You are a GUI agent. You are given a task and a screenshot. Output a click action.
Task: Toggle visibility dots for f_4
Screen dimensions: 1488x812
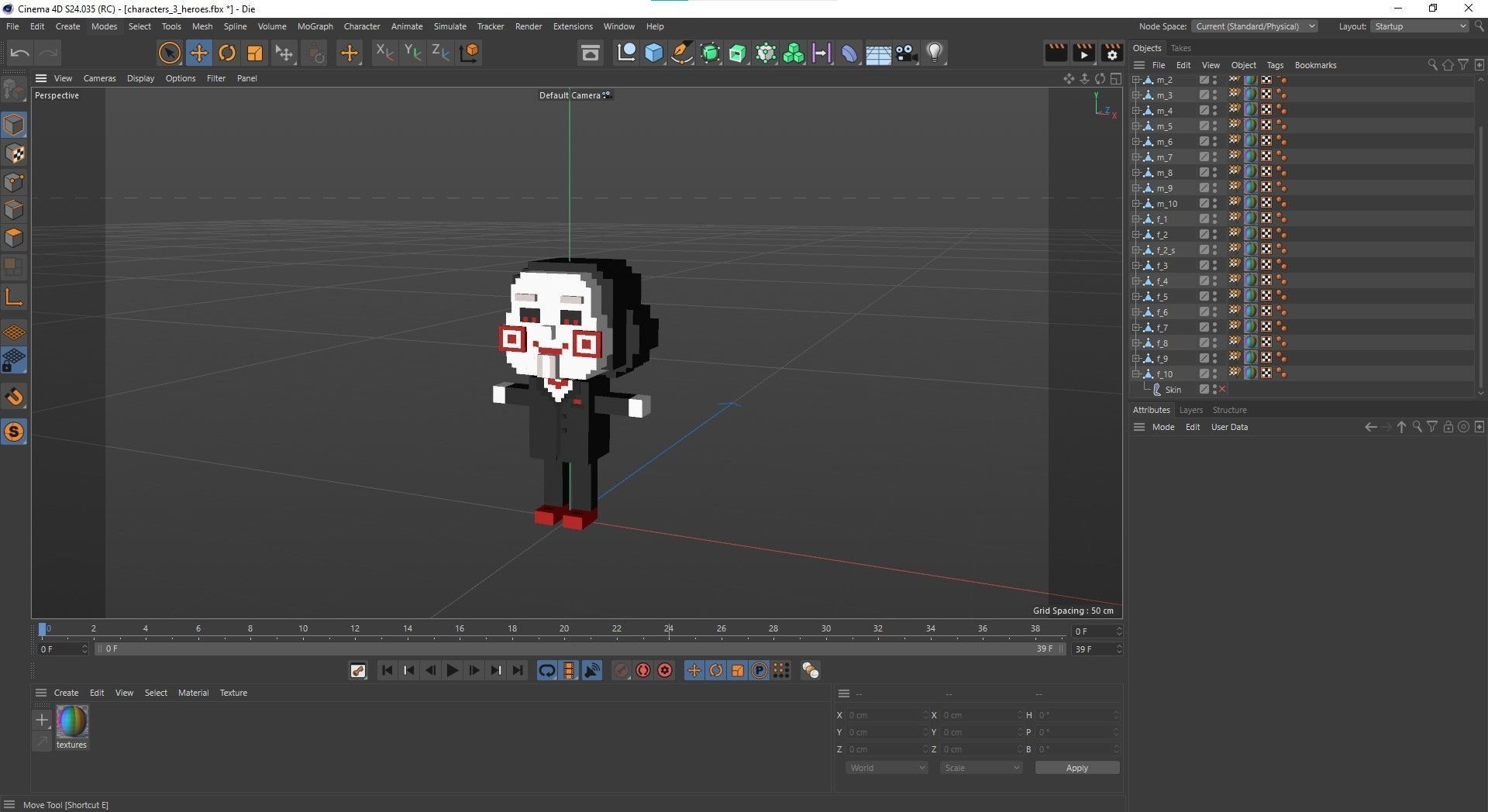pyautogui.click(x=1214, y=281)
